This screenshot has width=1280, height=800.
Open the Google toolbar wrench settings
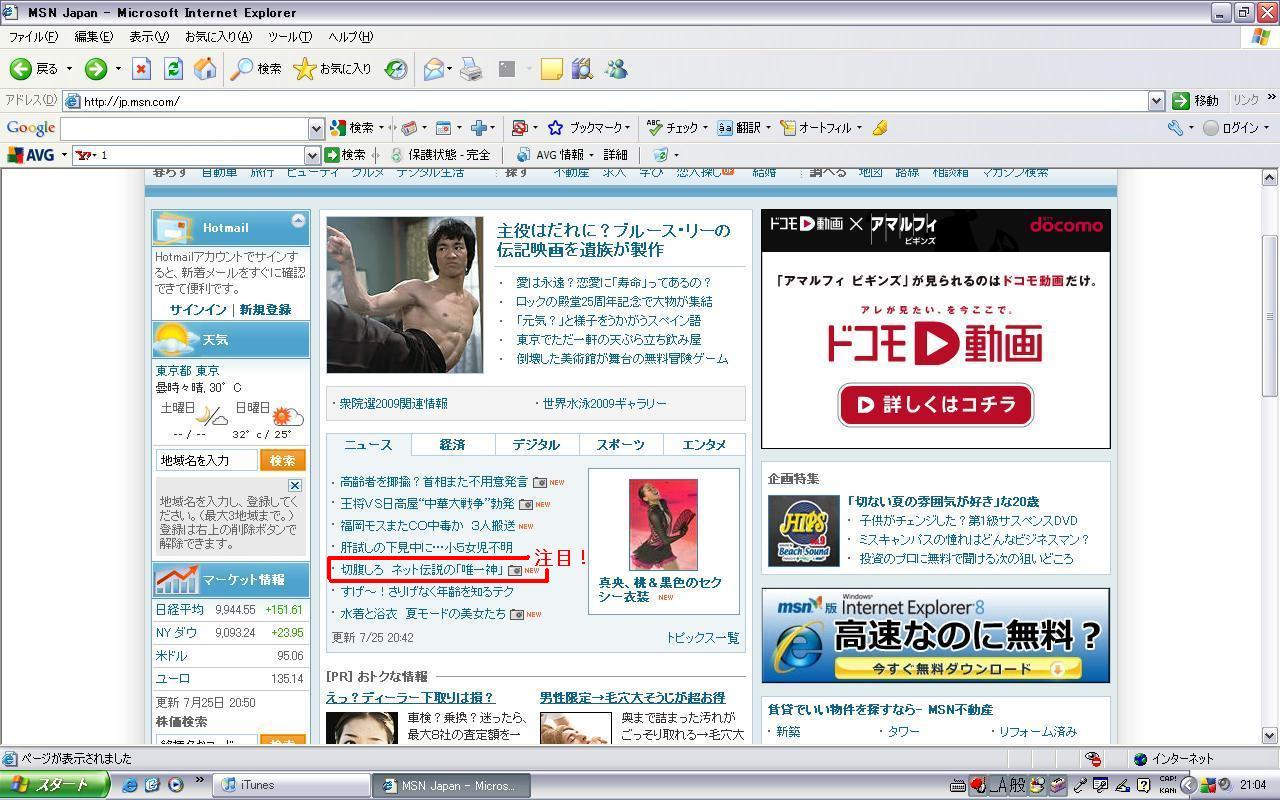1175,128
